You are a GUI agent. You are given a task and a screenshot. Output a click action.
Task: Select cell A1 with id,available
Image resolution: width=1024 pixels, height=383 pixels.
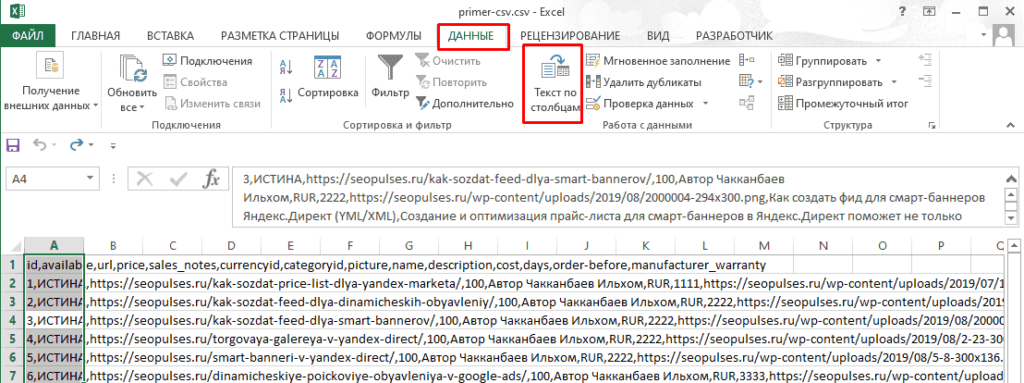click(54, 265)
